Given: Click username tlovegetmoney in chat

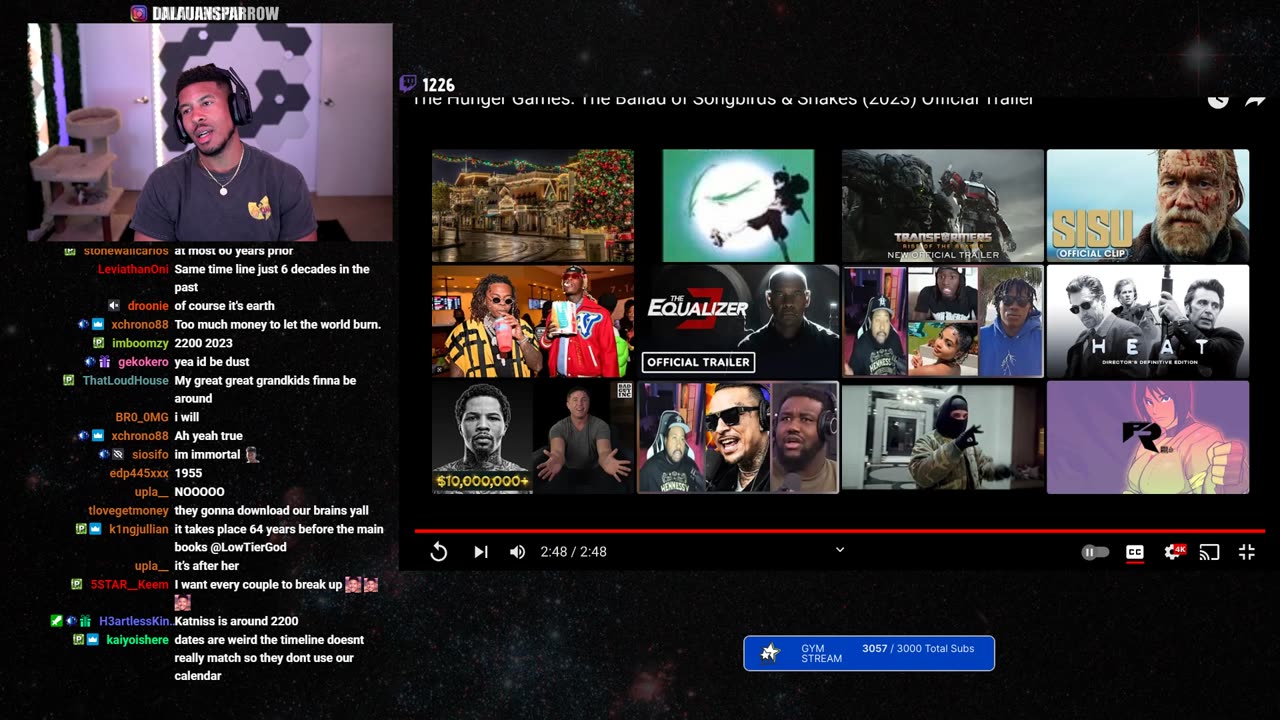Looking at the screenshot, I should (x=128, y=511).
